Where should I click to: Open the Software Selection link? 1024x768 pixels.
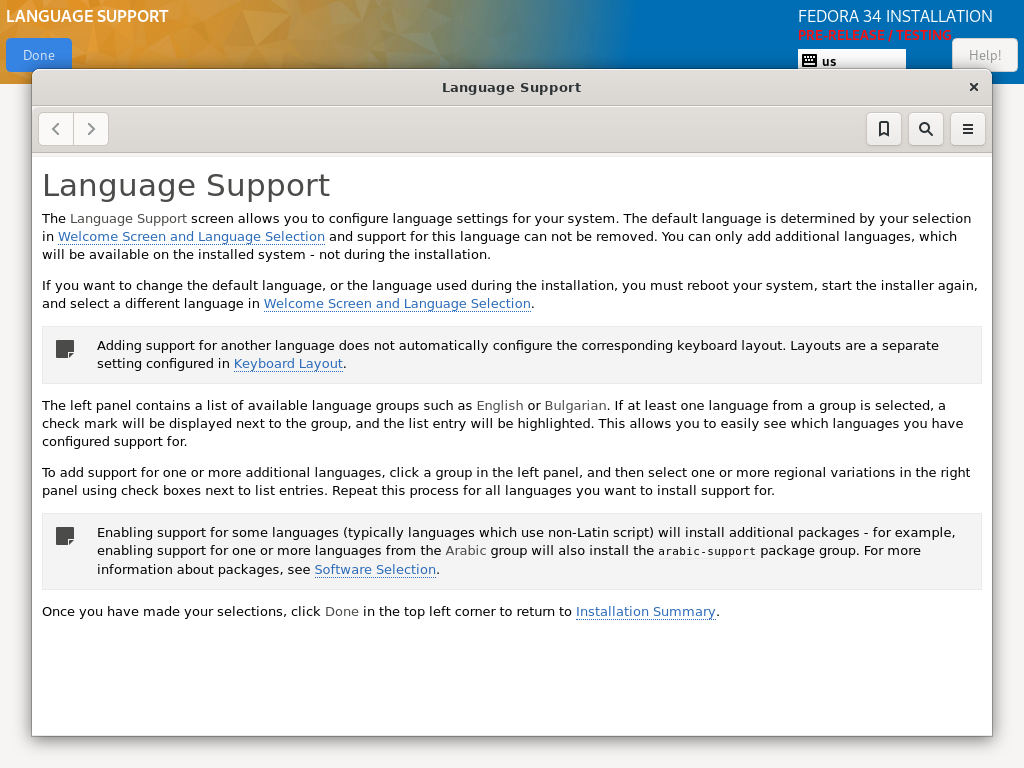click(375, 569)
